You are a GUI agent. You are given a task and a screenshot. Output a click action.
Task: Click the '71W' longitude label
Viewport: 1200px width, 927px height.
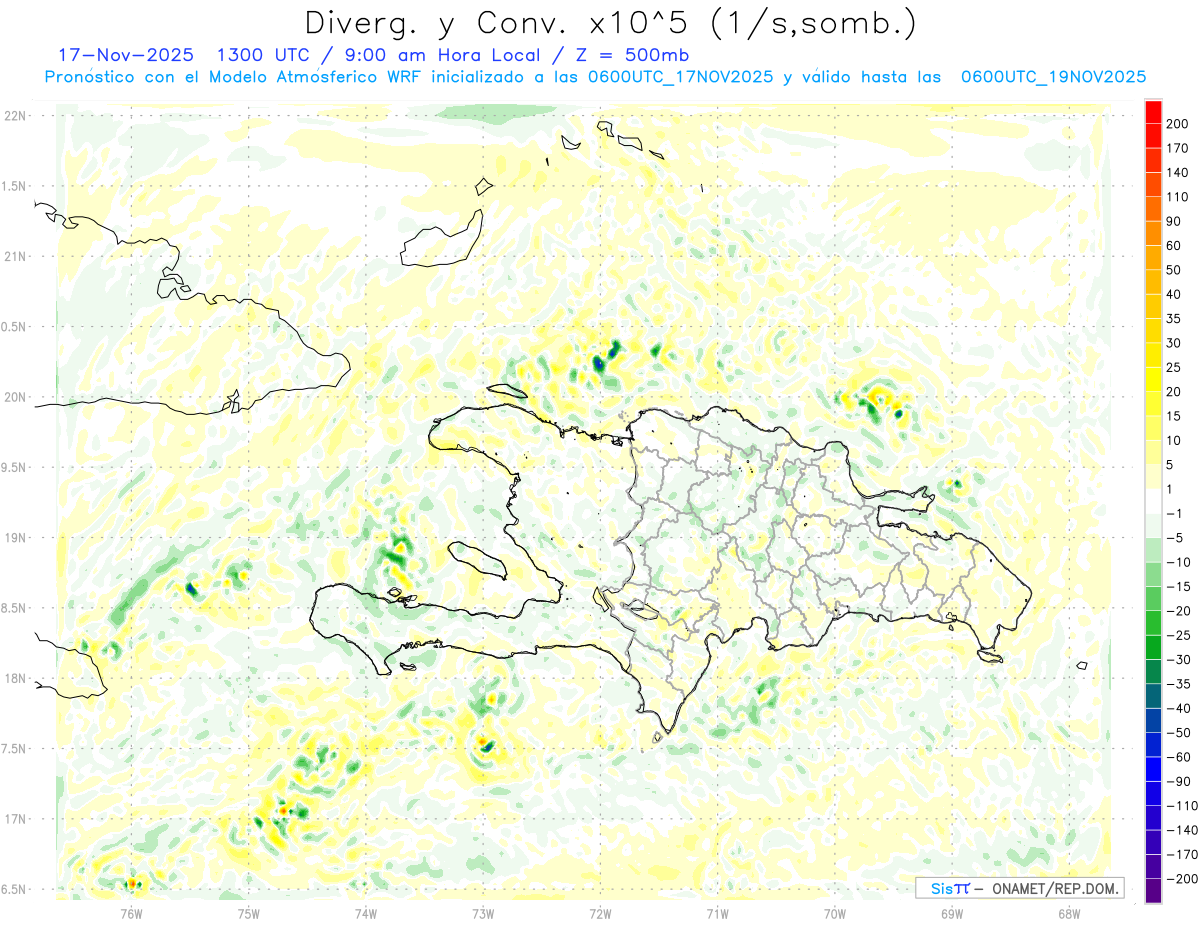717,913
